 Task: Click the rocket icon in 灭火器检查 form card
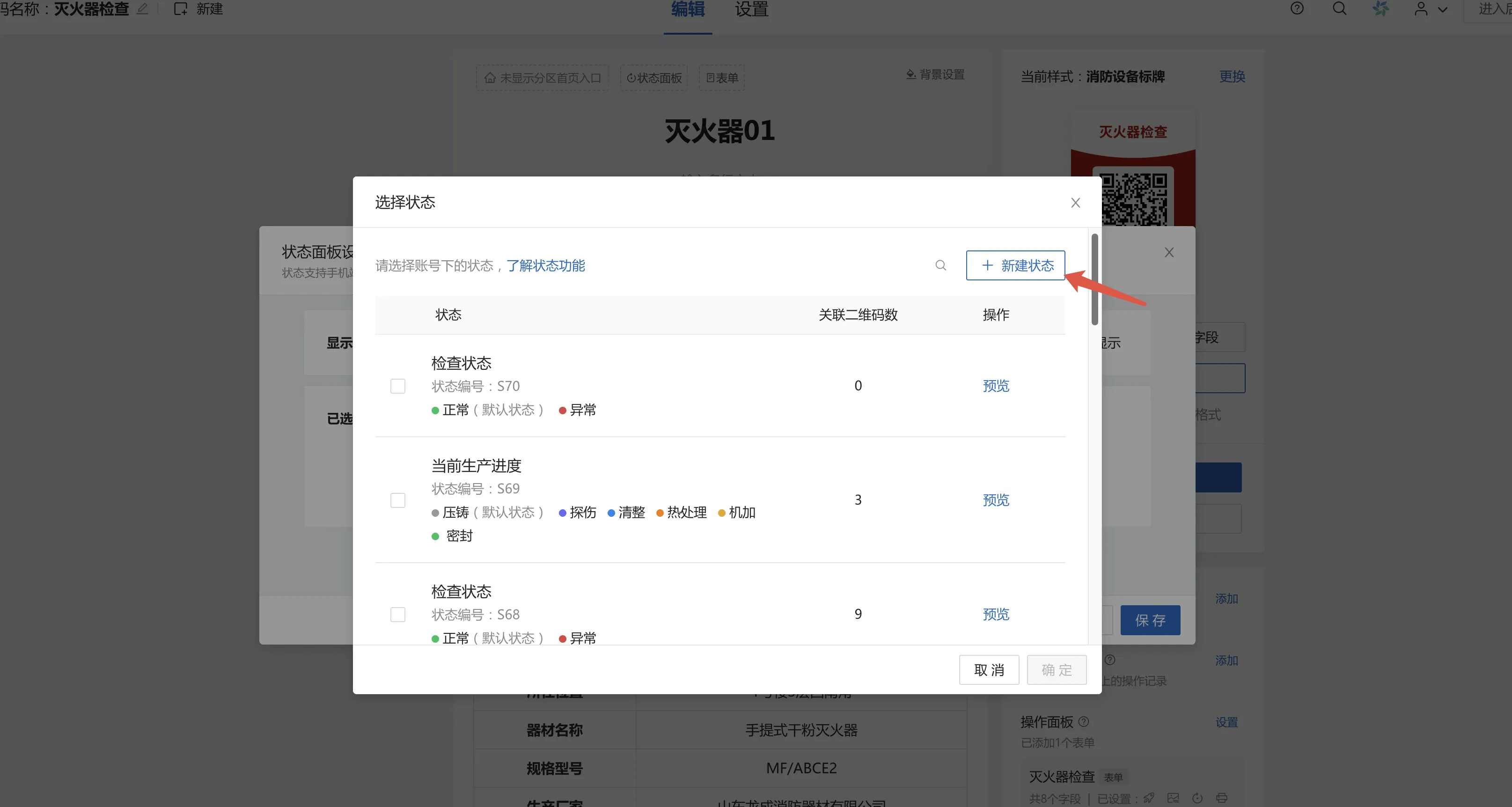click(1149, 798)
